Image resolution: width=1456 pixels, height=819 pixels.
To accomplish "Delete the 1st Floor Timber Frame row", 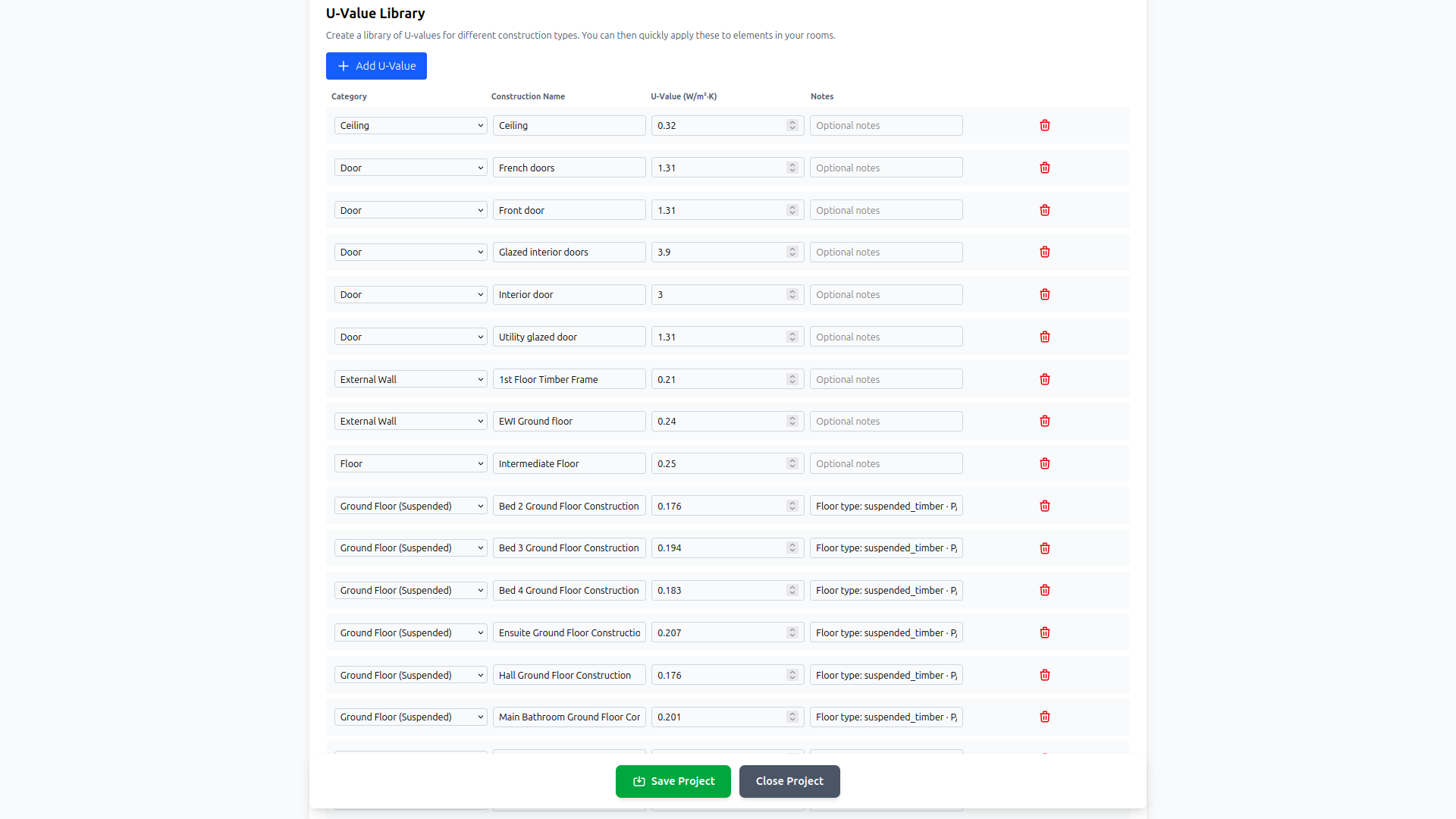I will tap(1044, 379).
